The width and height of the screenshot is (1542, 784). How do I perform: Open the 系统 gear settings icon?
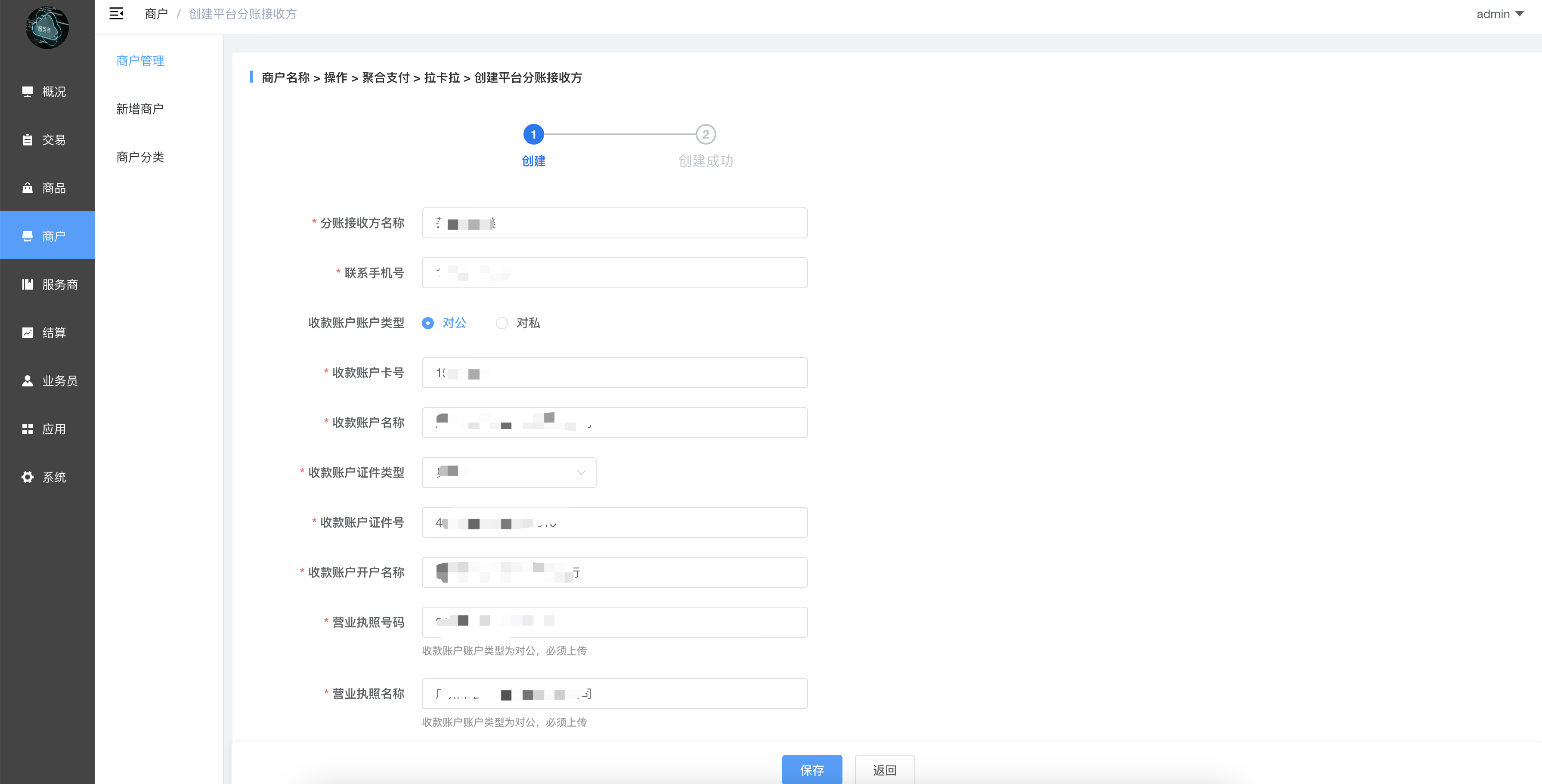point(28,477)
